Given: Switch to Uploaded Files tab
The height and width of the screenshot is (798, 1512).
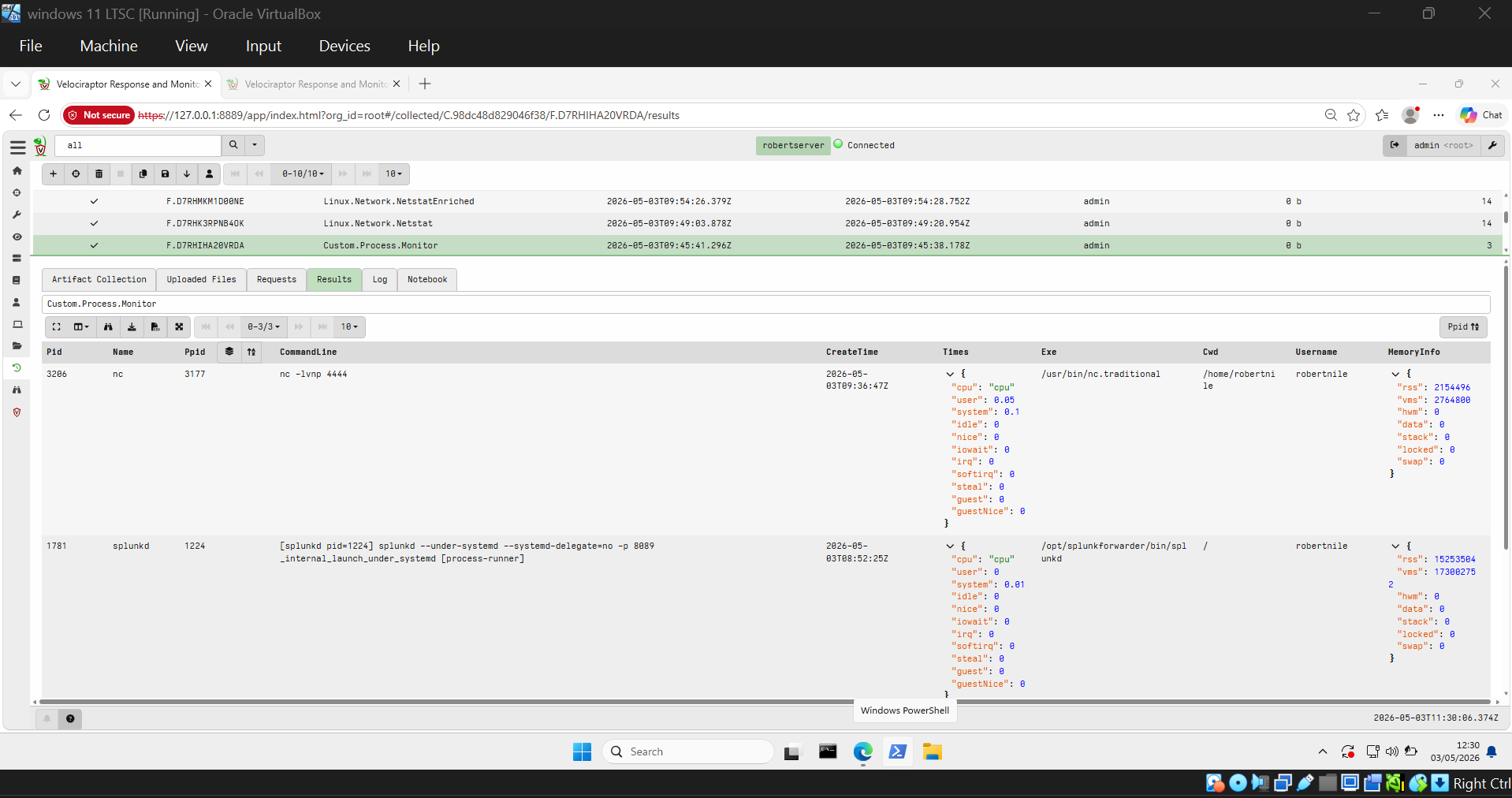Looking at the screenshot, I should (x=201, y=280).
